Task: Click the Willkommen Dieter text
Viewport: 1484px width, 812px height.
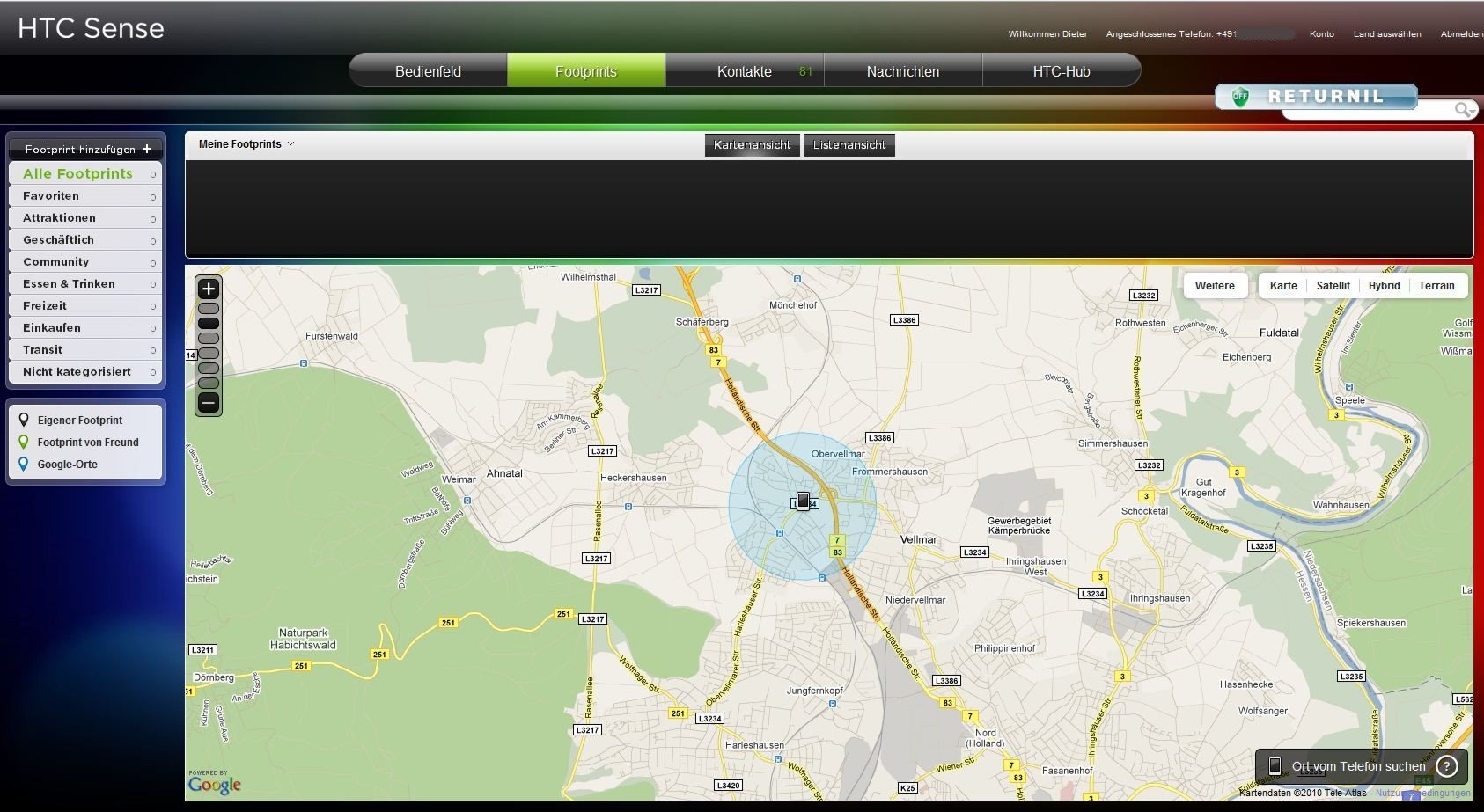Action: 1047,33
